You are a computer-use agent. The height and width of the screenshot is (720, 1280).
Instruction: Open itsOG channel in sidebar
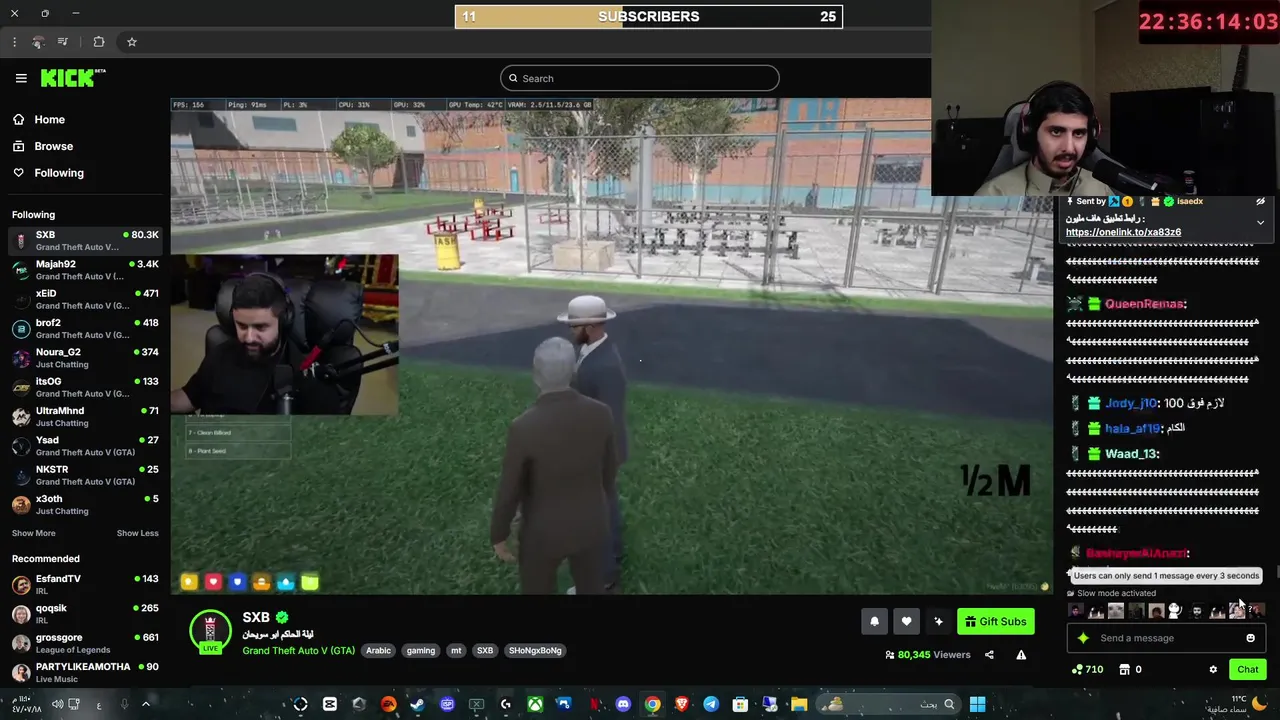point(85,387)
